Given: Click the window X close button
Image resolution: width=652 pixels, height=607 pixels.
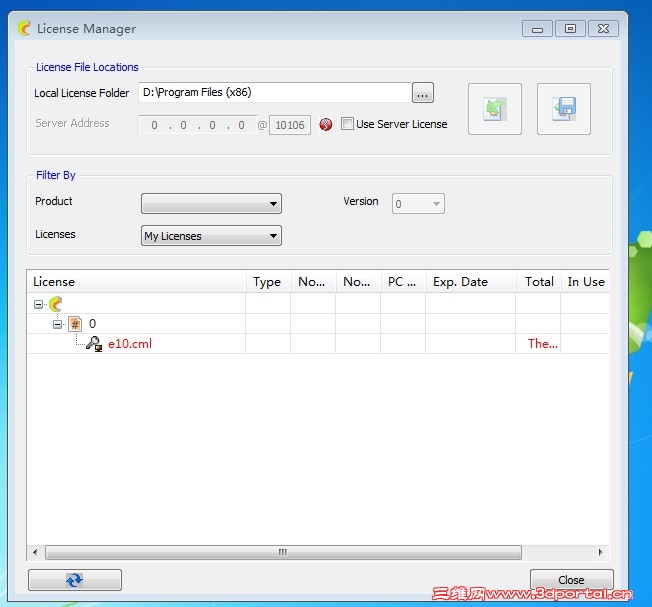Looking at the screenshot, I should pos(603,29).
